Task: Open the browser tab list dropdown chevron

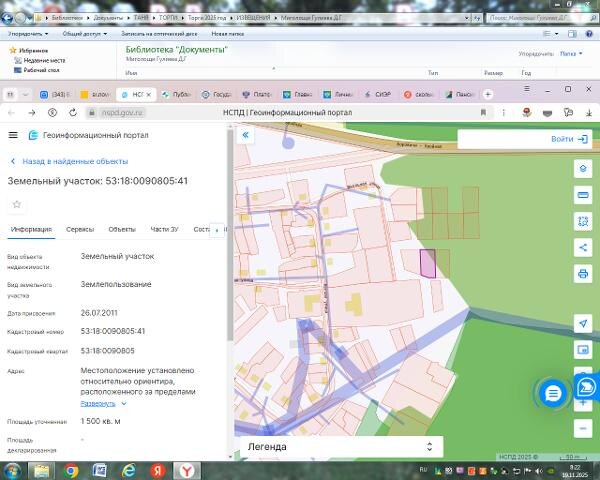Action: (25, 94)
